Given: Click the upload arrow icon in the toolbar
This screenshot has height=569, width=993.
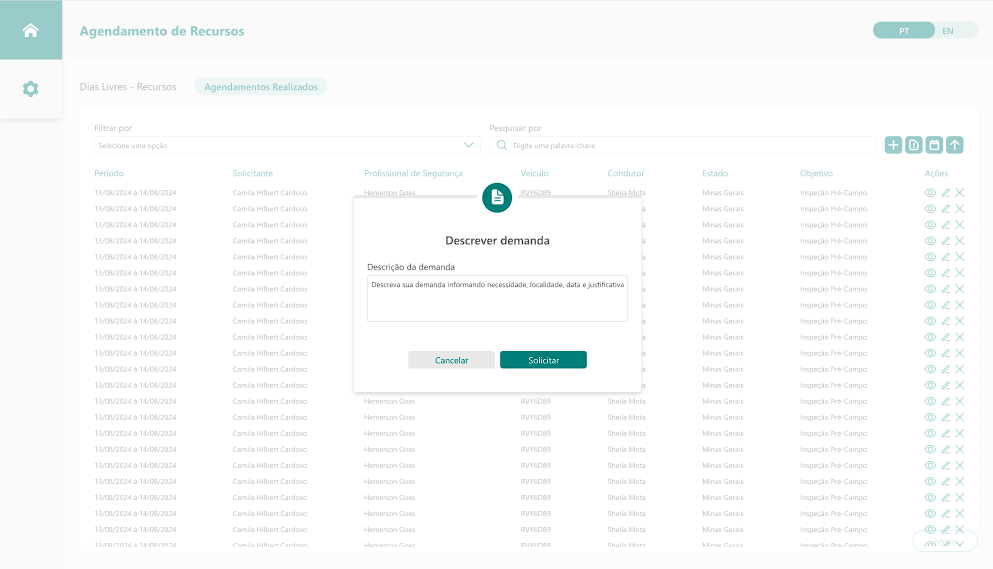Looking at the screenshot, I should 954,145.
